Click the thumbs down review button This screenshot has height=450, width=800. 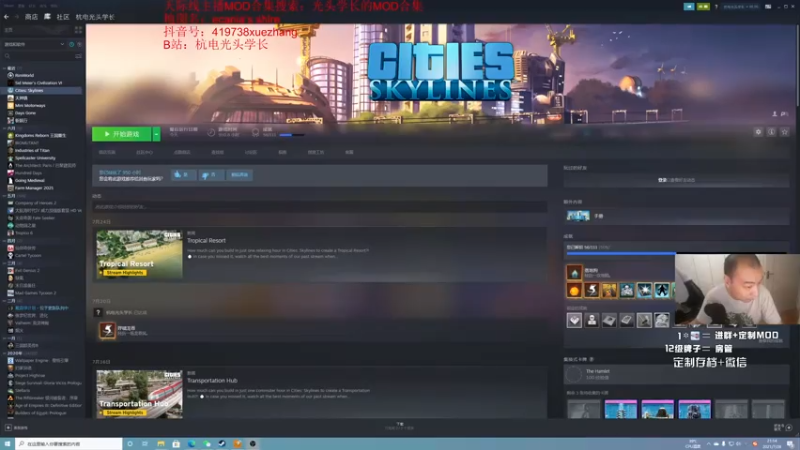click(211, 175)
